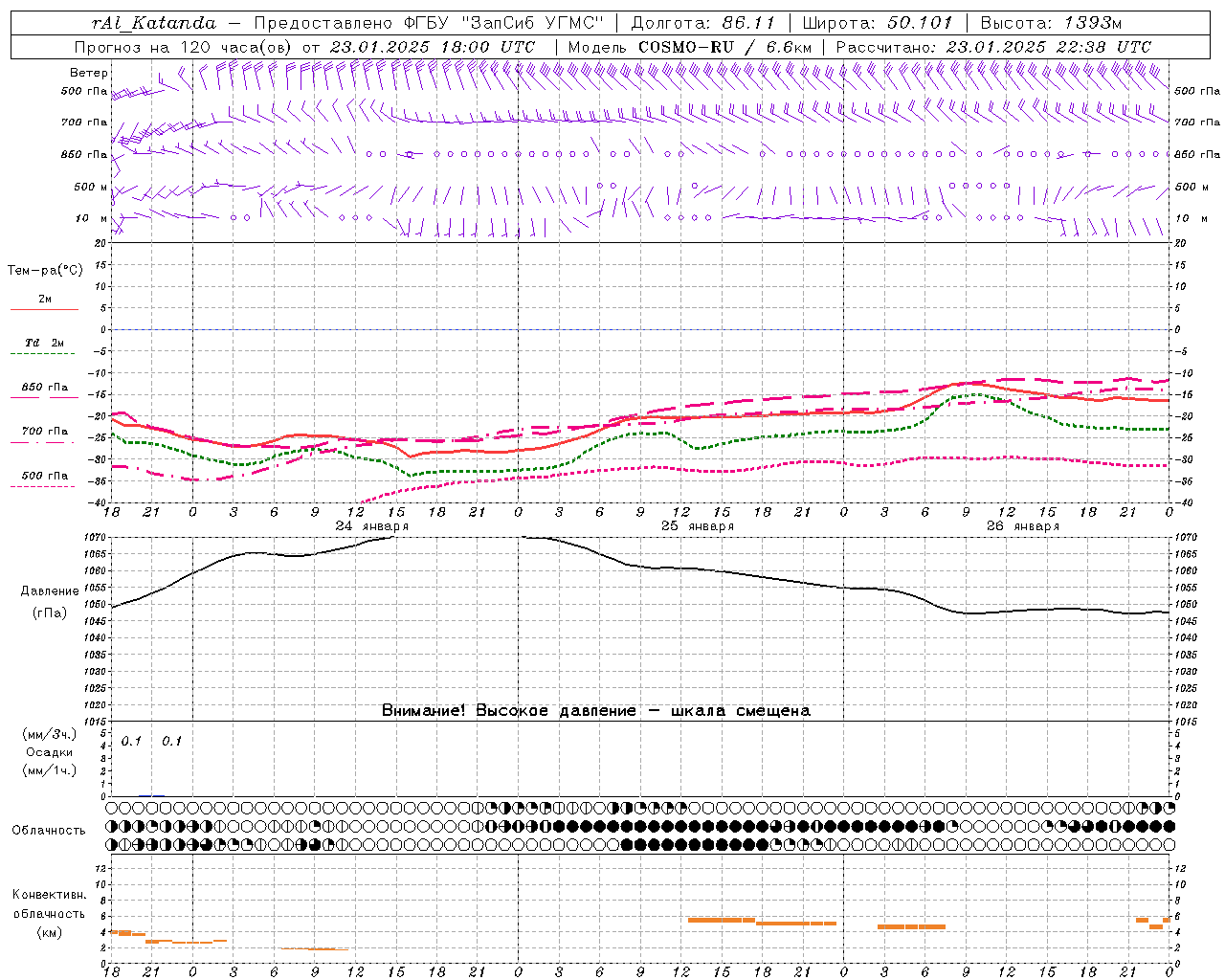Screen dimensions: 1225x980
Task: Click the Облачность row label
Action: [x=49, y=831]
